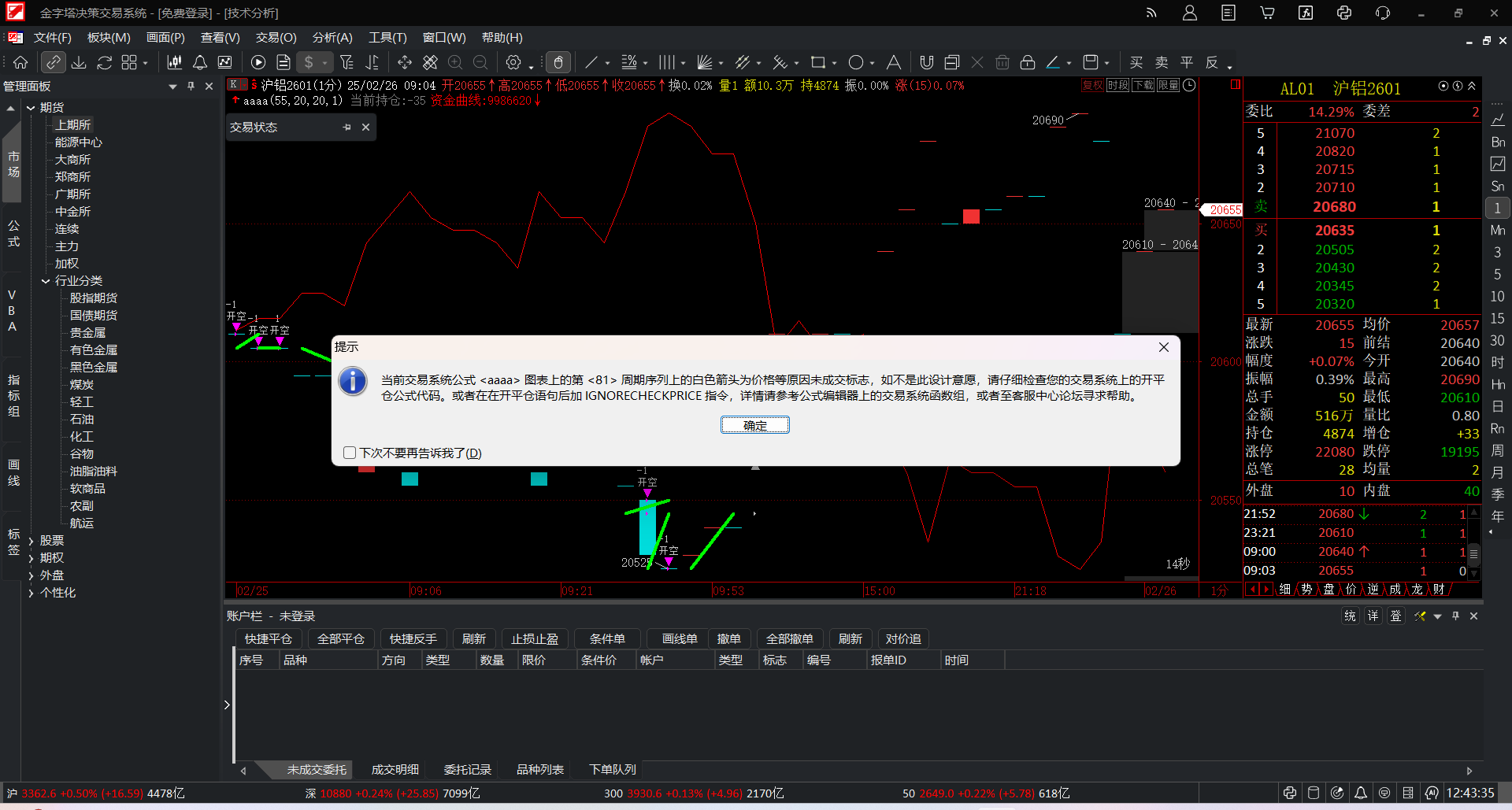
Task: Check 下次不要再告诉我了 checkbox
Action: (x=350, y=453)
